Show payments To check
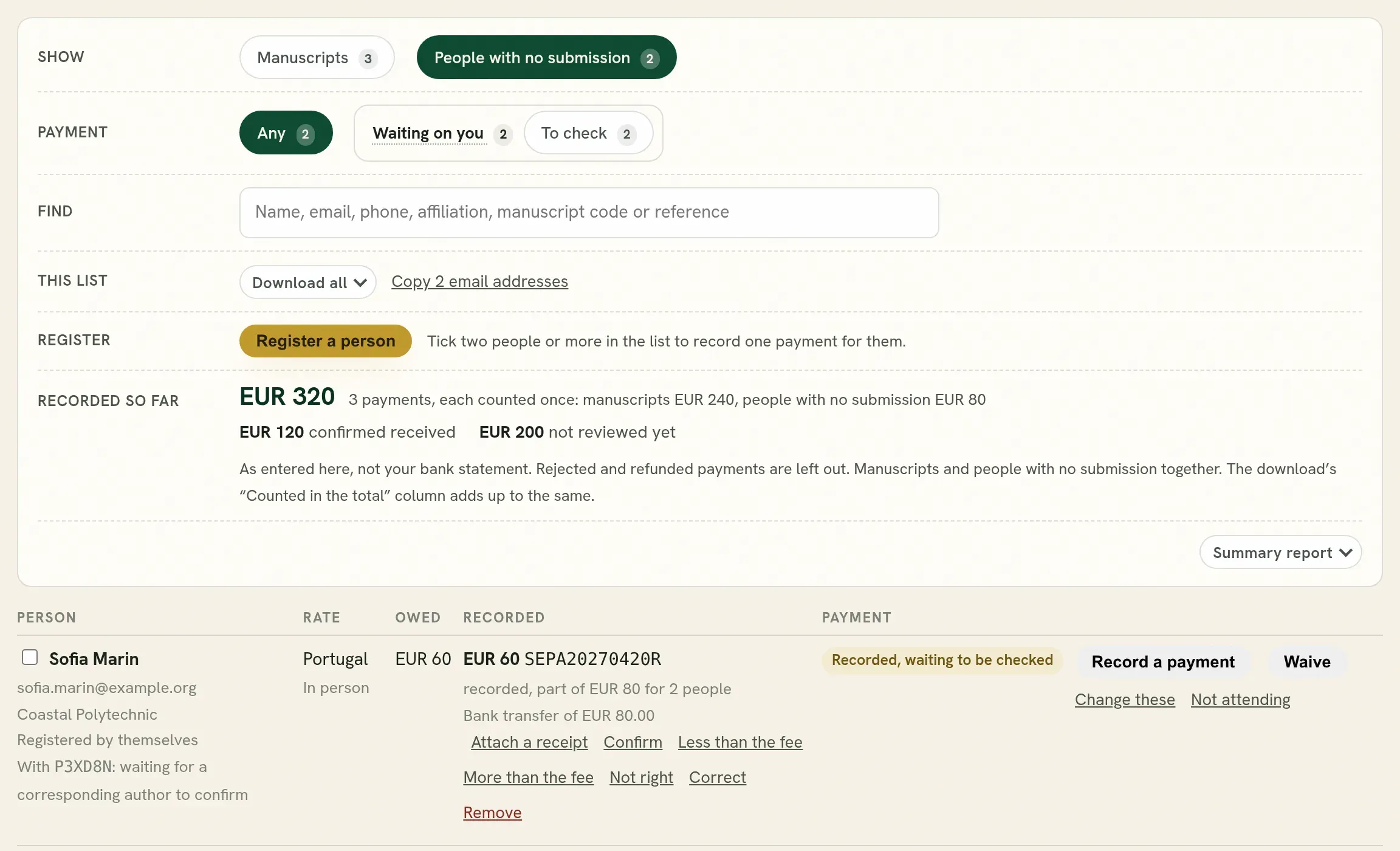The height and width of the screenshot is (851, 1400). [588, 133]
